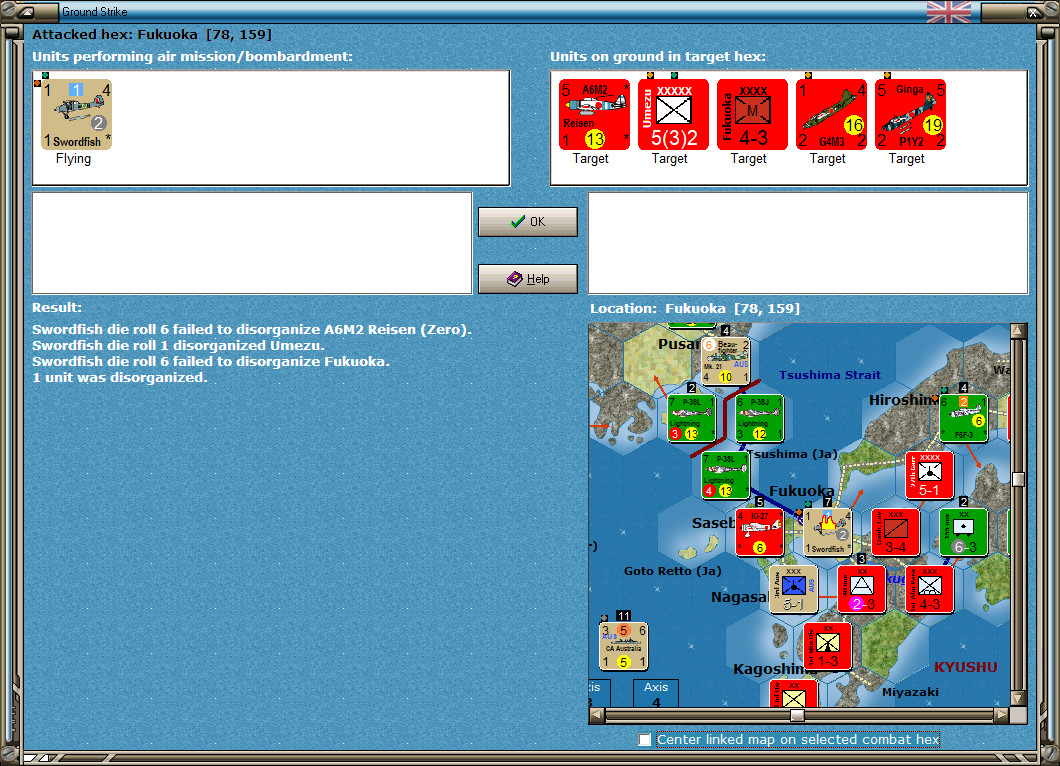Click the CA Australia cruiser counter
The width and height of the screenshot is (1060, 766).
coord(623,647)
